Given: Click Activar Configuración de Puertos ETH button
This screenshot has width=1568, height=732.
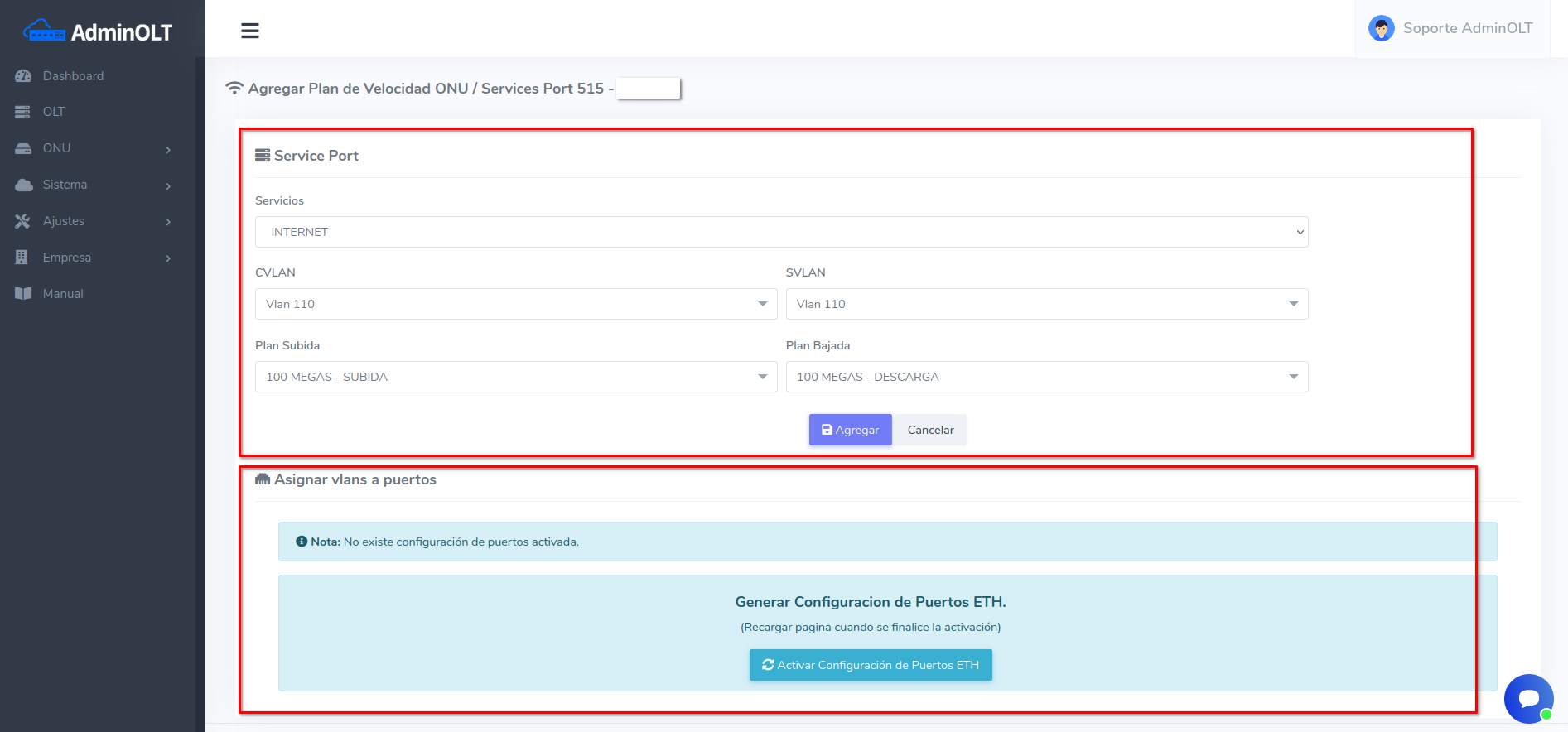Looking at the screenshot, I should 871,665.
